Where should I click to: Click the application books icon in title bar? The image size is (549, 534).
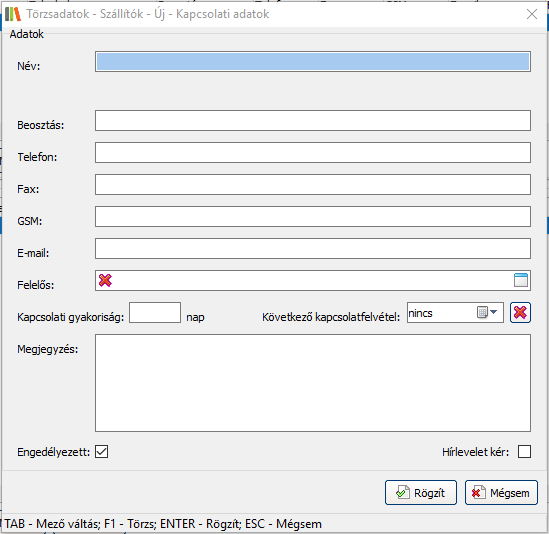point(13,14)
